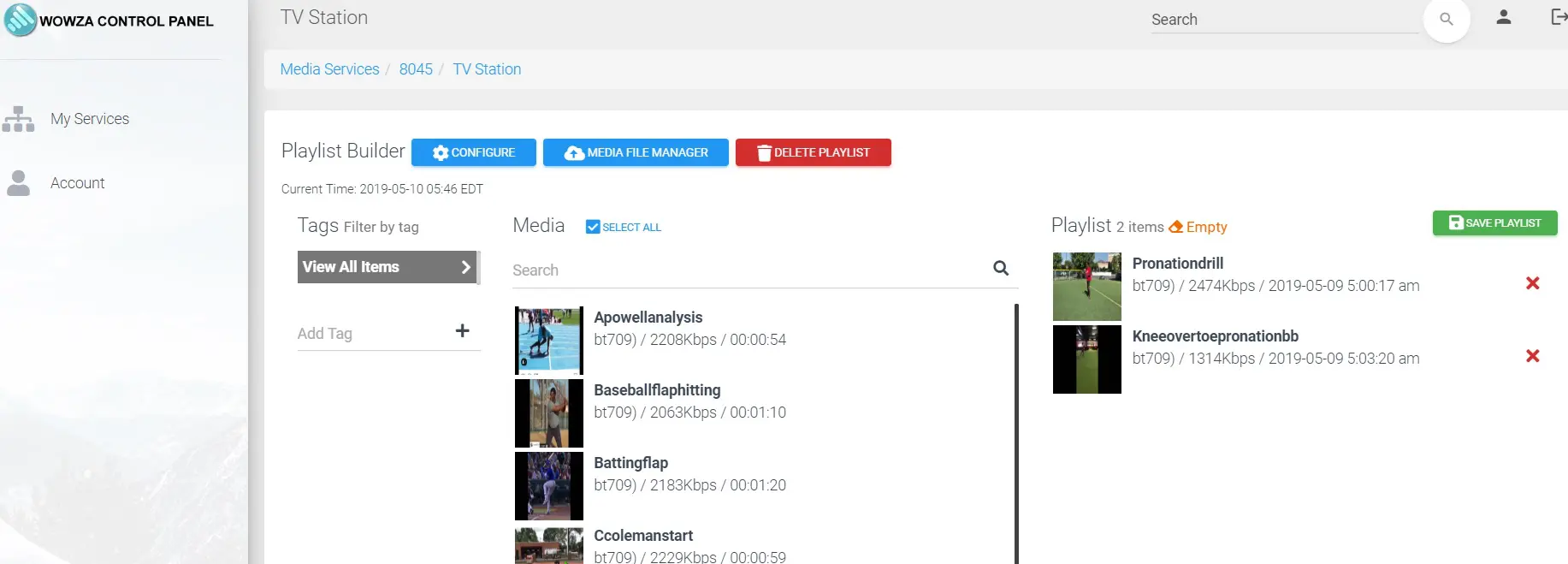This screenshot has height=564, width=1568.
Task: Click the Kneeovertoepronationbb playlist title
Action: click(1216, 336)
